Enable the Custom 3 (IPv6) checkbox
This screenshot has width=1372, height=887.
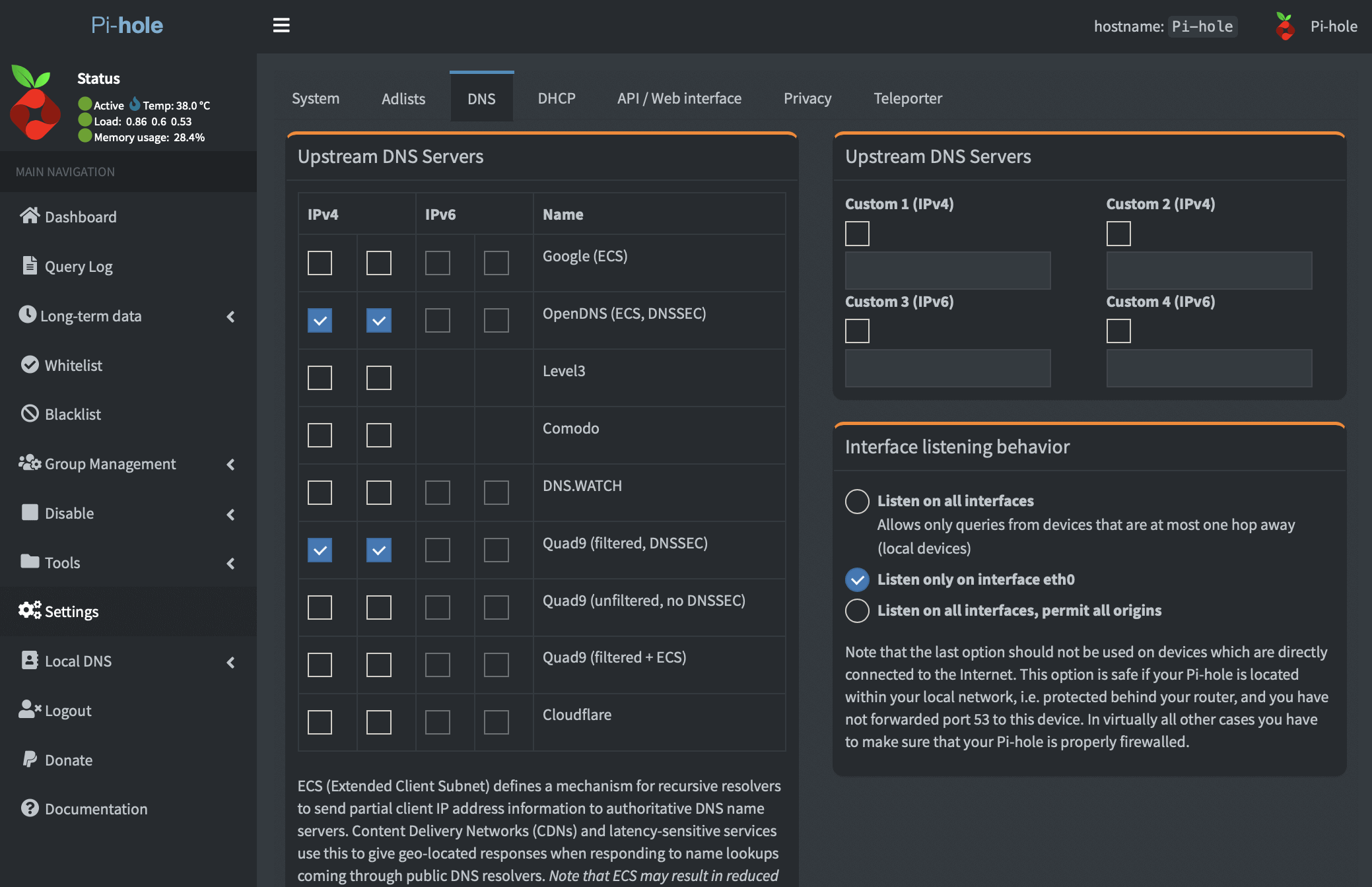pos(857,331)
